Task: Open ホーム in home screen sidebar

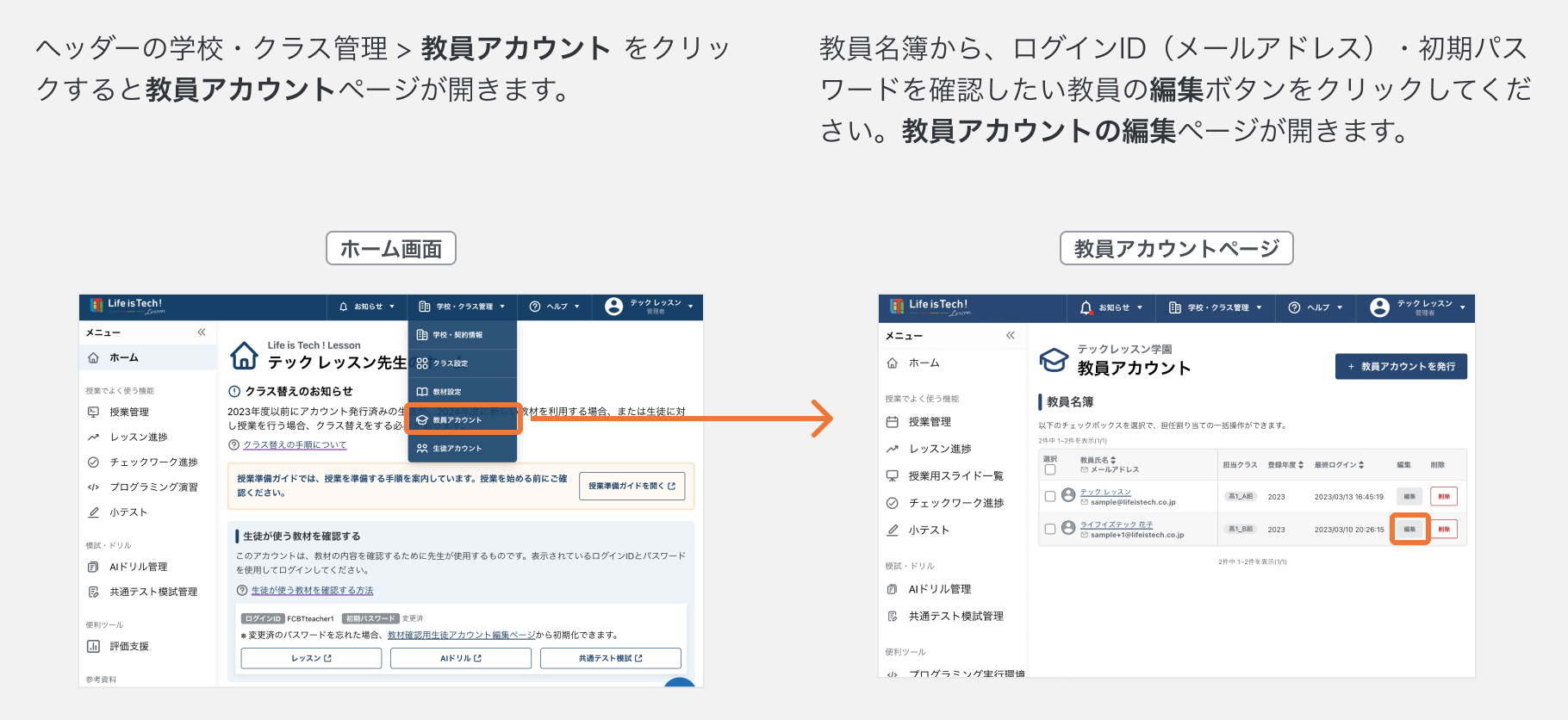Action: [147, 357]
